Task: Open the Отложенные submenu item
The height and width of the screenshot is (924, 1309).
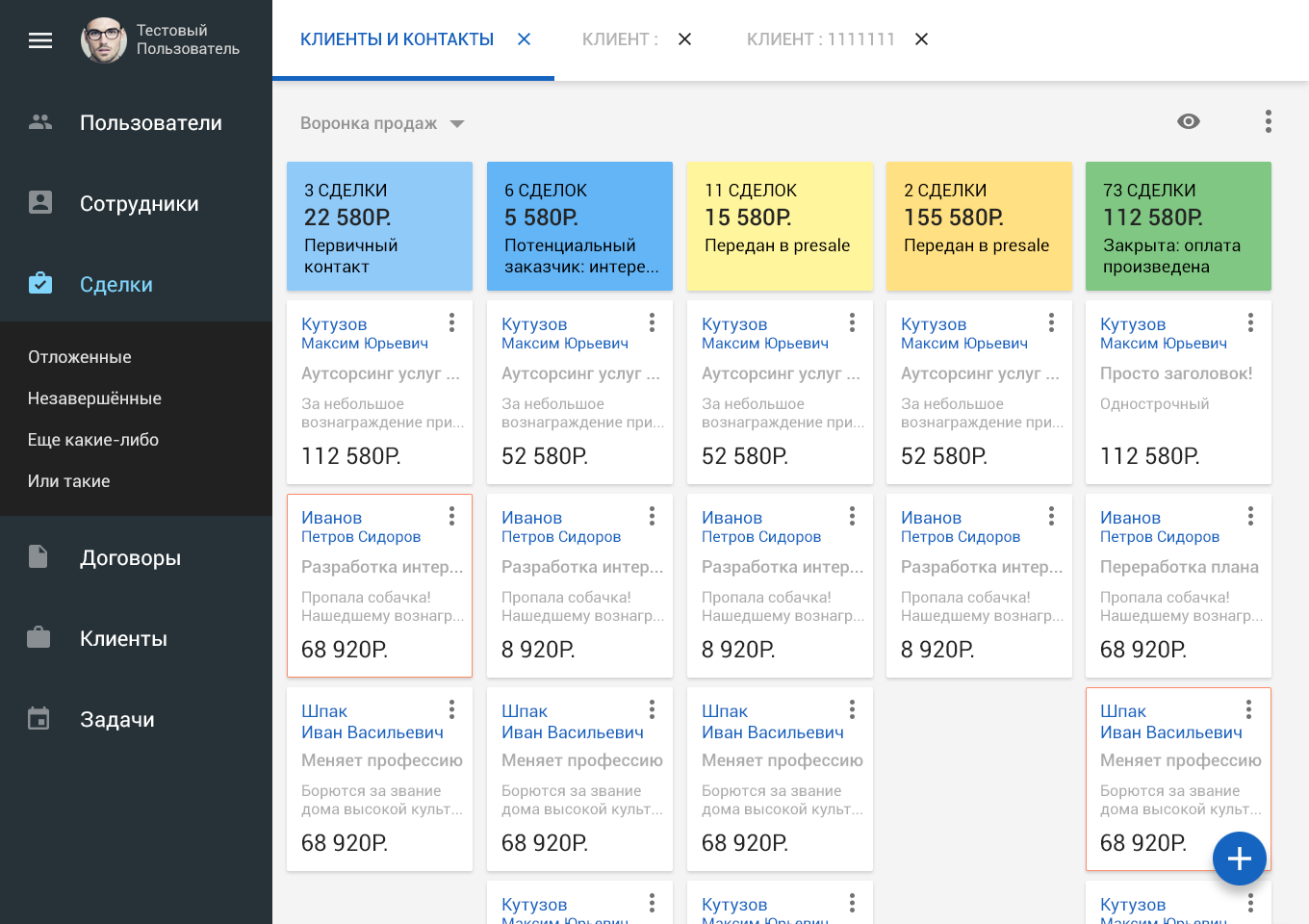Action: (x=80, y=357)
